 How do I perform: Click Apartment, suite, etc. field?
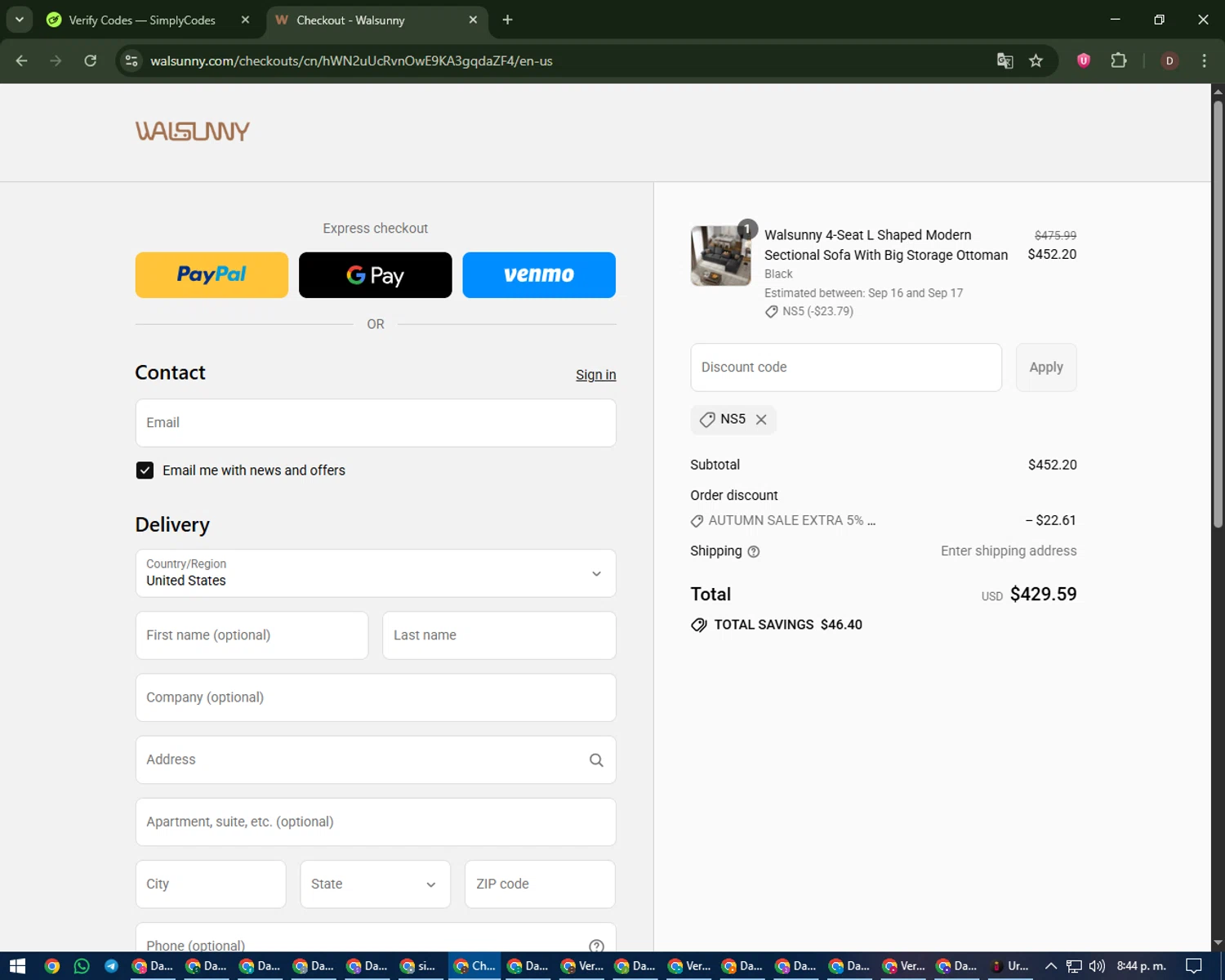click(x=376, y=822)
